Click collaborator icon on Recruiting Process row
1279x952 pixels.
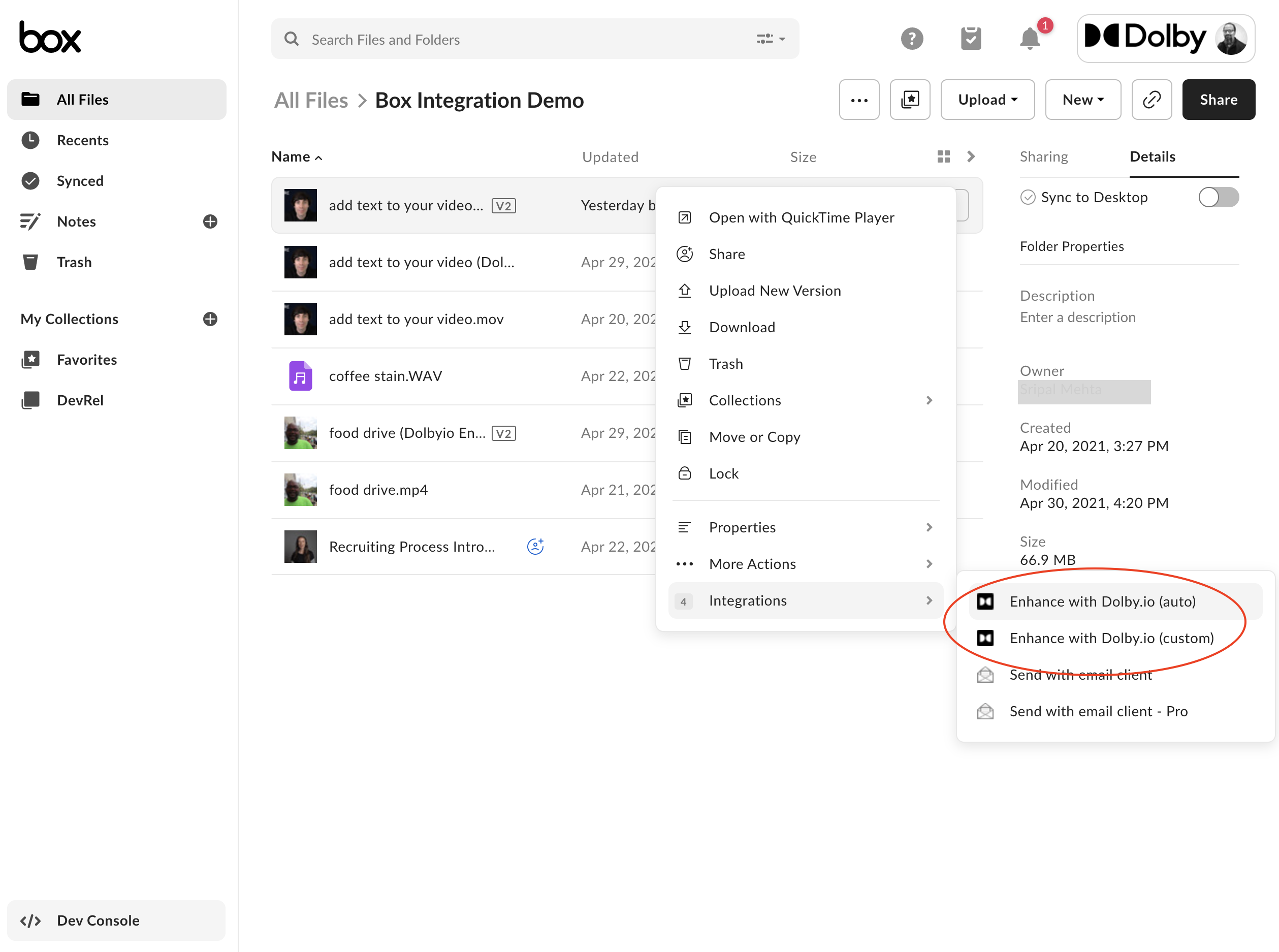pos(535,546)
